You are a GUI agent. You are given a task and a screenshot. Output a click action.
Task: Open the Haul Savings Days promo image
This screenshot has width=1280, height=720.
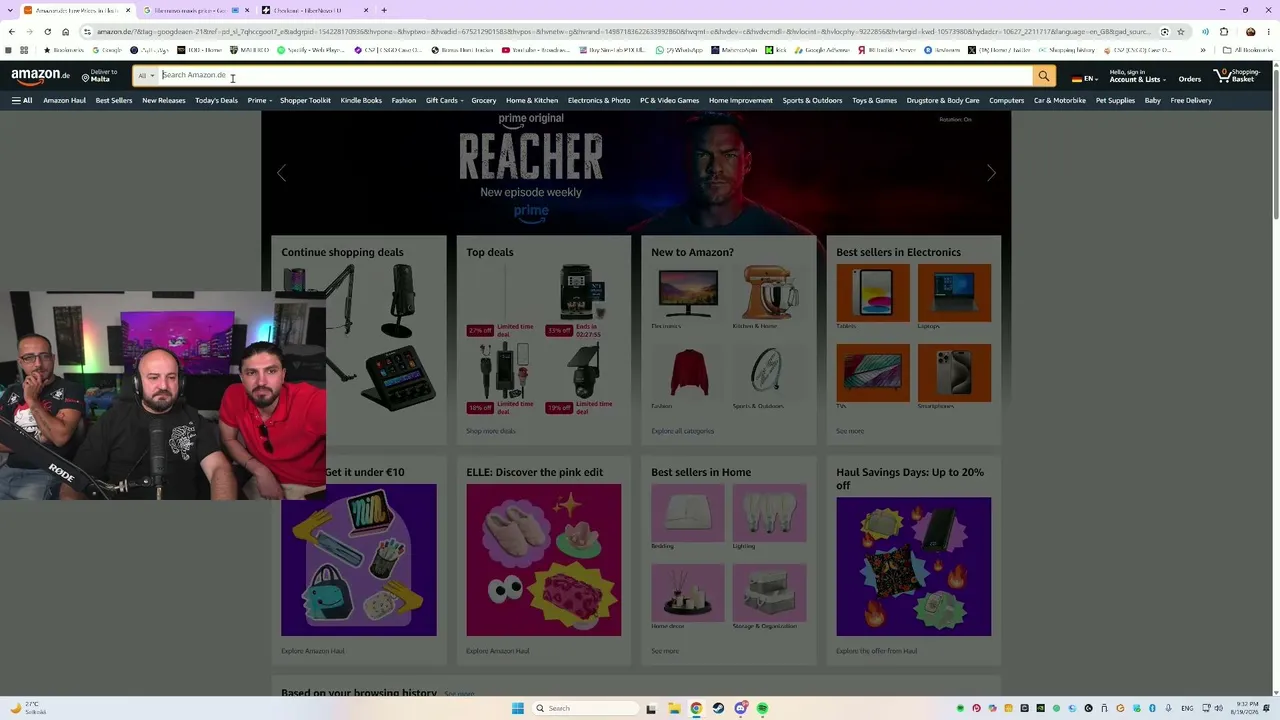point(913,566)
